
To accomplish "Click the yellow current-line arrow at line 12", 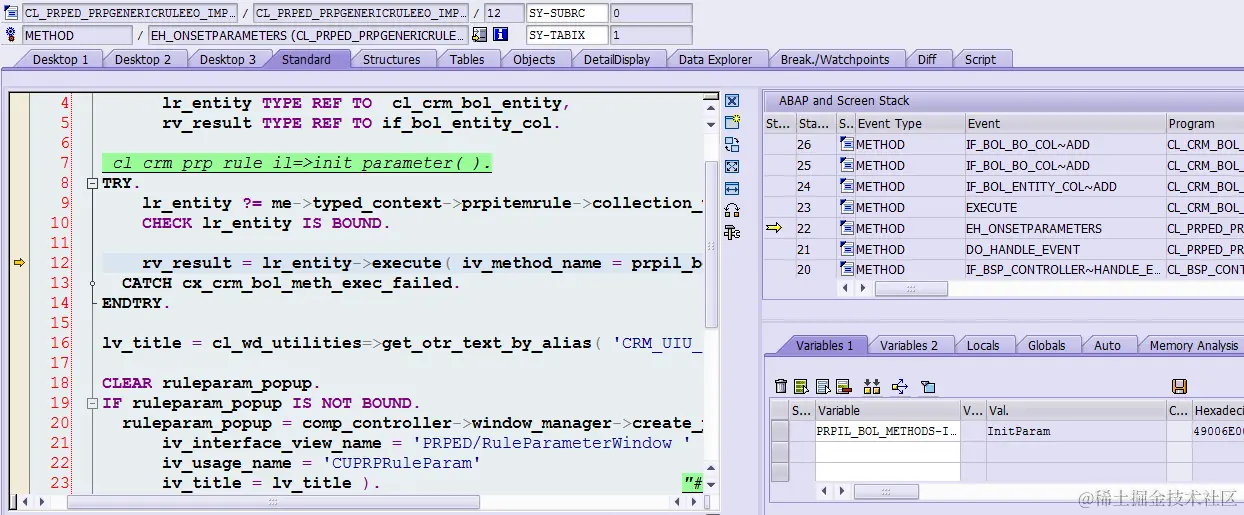I will pyautogui.click(x=19, y=263).
